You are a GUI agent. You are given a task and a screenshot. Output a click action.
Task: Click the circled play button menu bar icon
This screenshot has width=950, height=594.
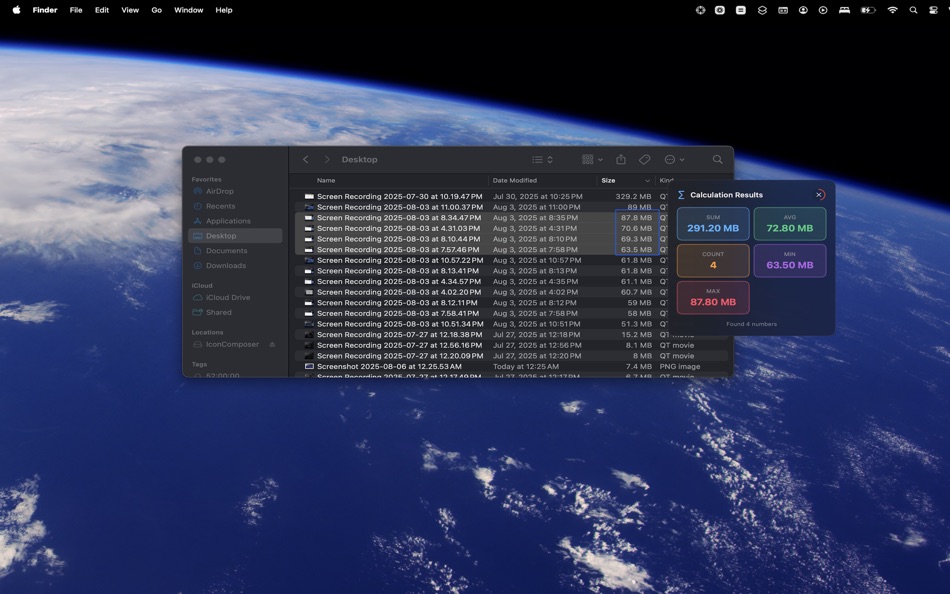823,10
